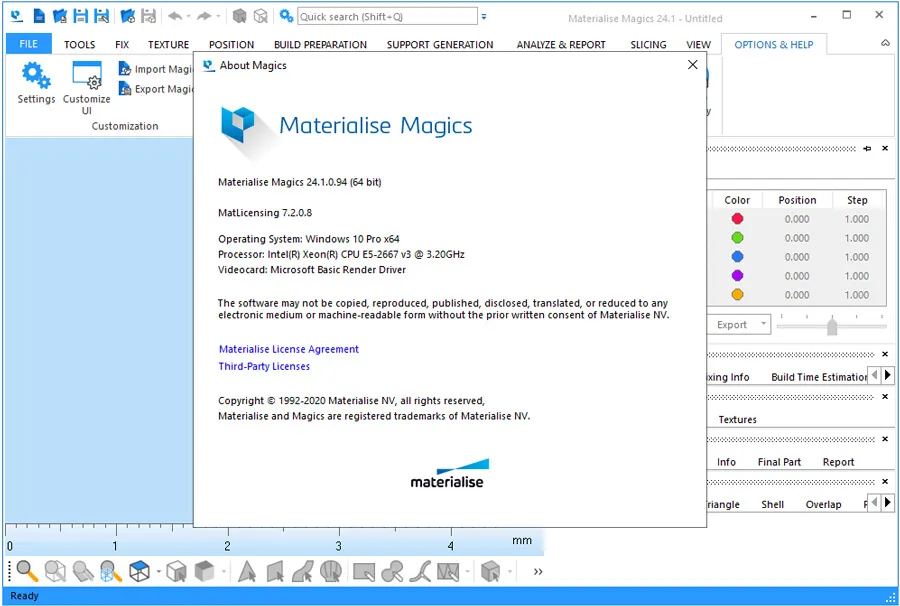This screenshot has width=900, height=606.
Task: Import part via the blue folder-with-clock icon
Action: (127, 16)
